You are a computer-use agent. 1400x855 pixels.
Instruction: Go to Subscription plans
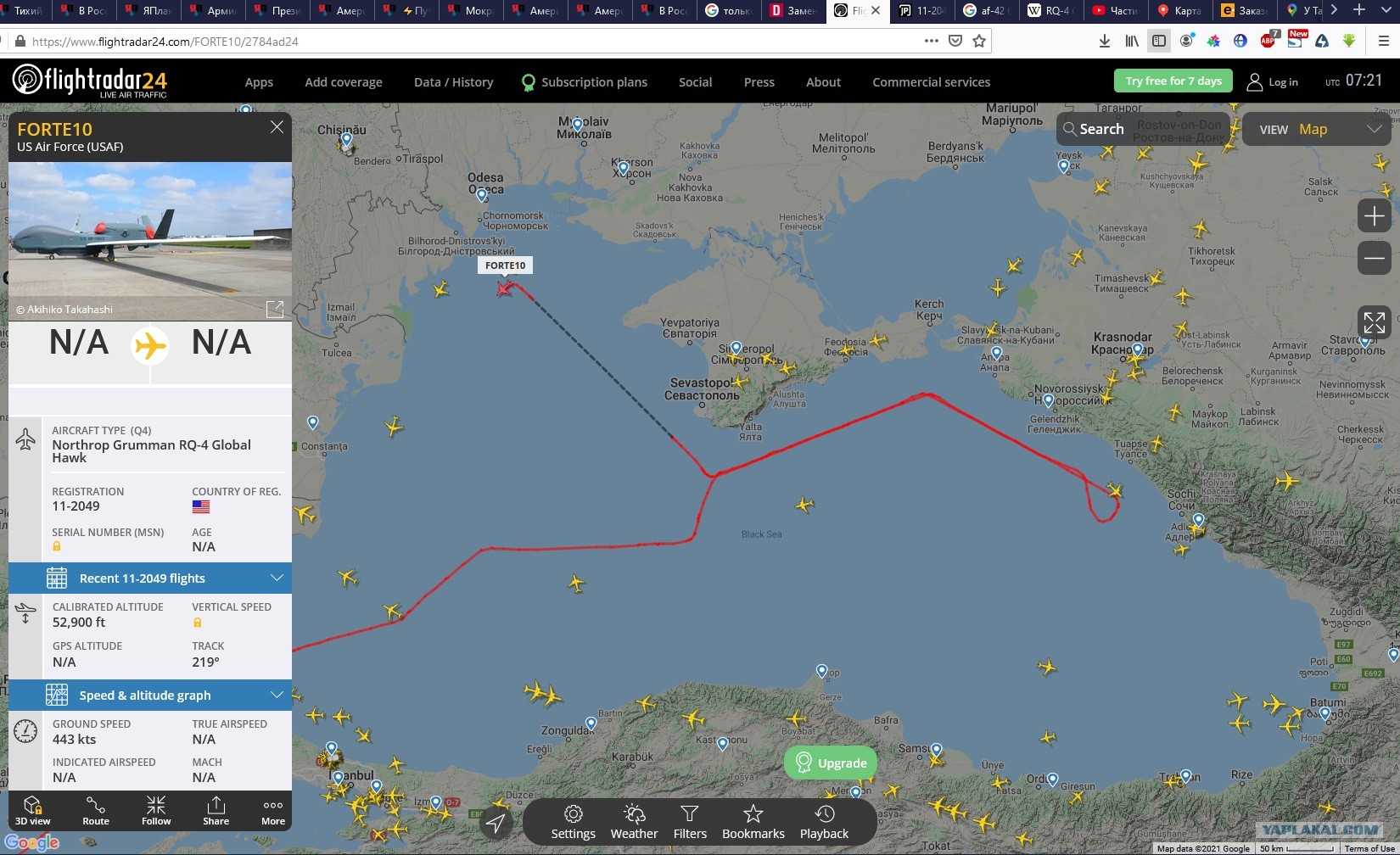pos(585,82)
